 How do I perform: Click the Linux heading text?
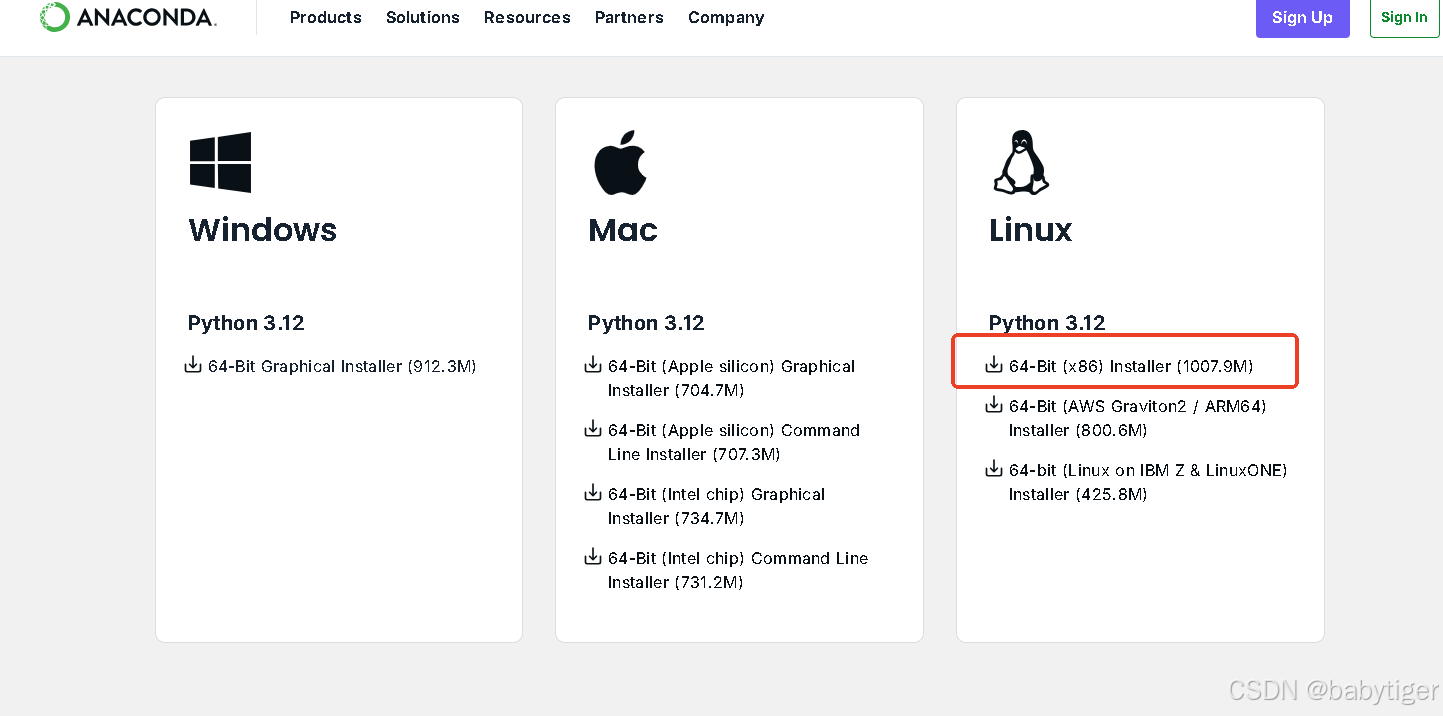point(1031,230)
